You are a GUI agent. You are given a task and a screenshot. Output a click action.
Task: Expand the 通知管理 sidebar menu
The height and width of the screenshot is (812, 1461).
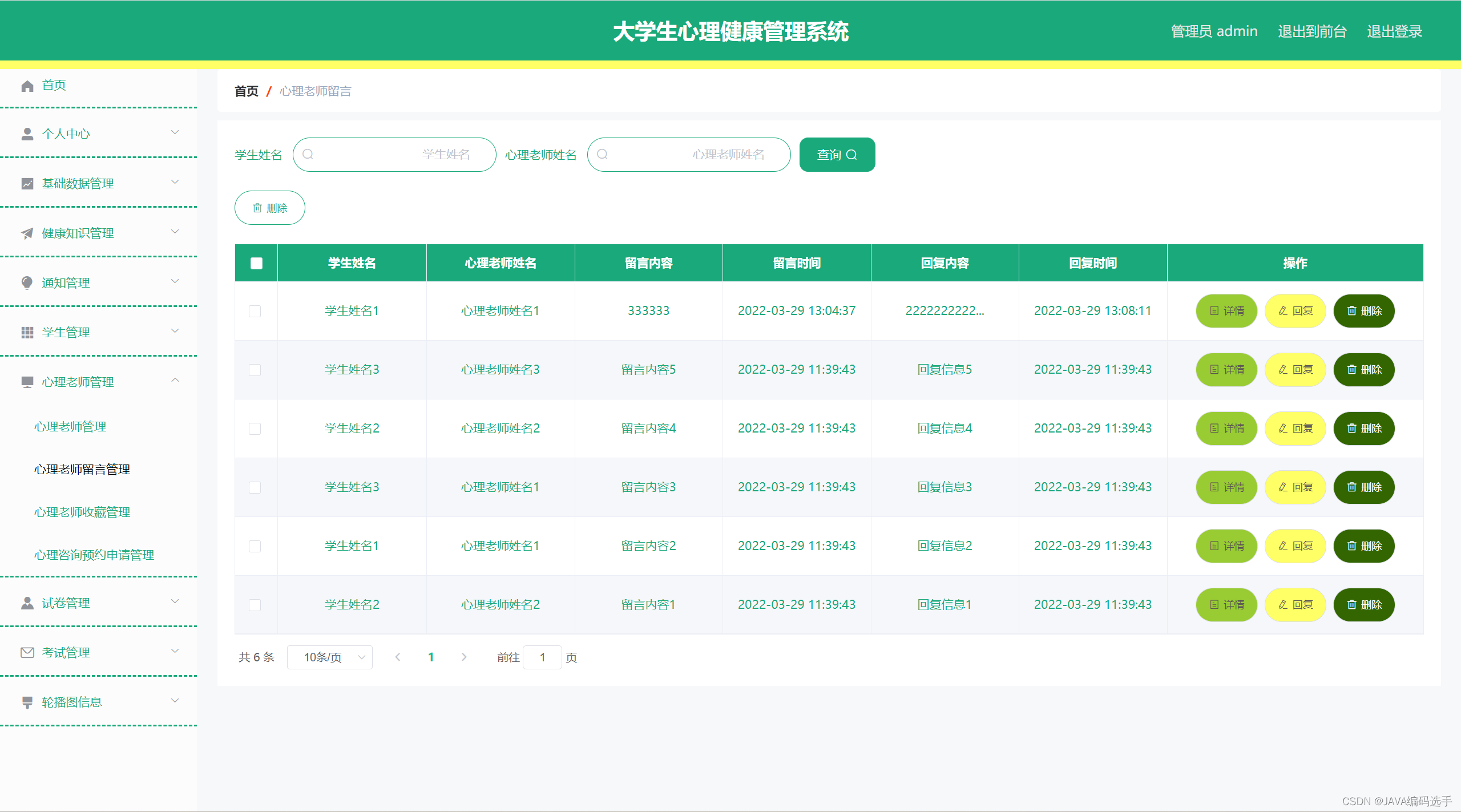[x=98, y=283]
